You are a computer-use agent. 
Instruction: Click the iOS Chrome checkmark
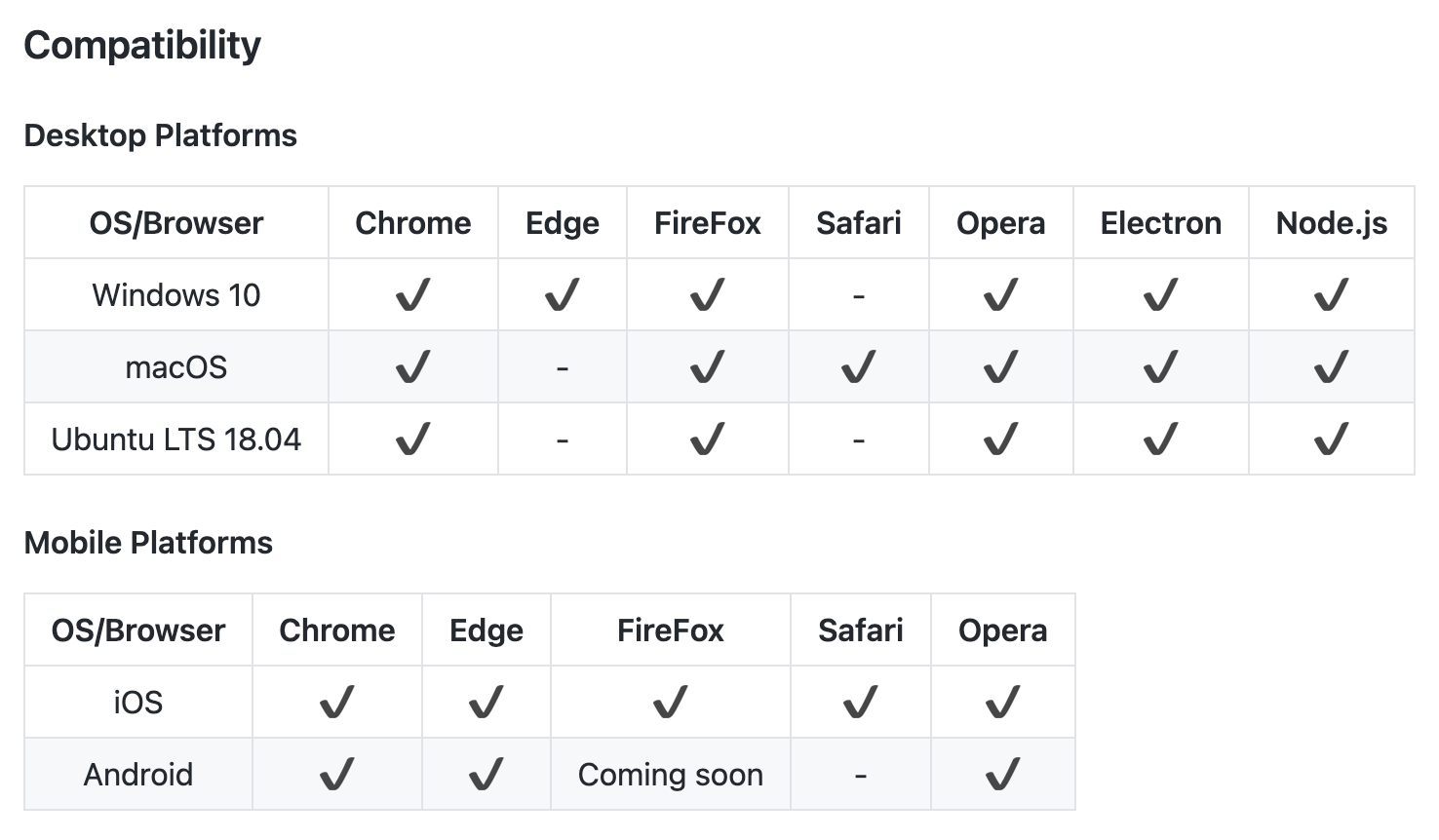[x=336, y=702]
